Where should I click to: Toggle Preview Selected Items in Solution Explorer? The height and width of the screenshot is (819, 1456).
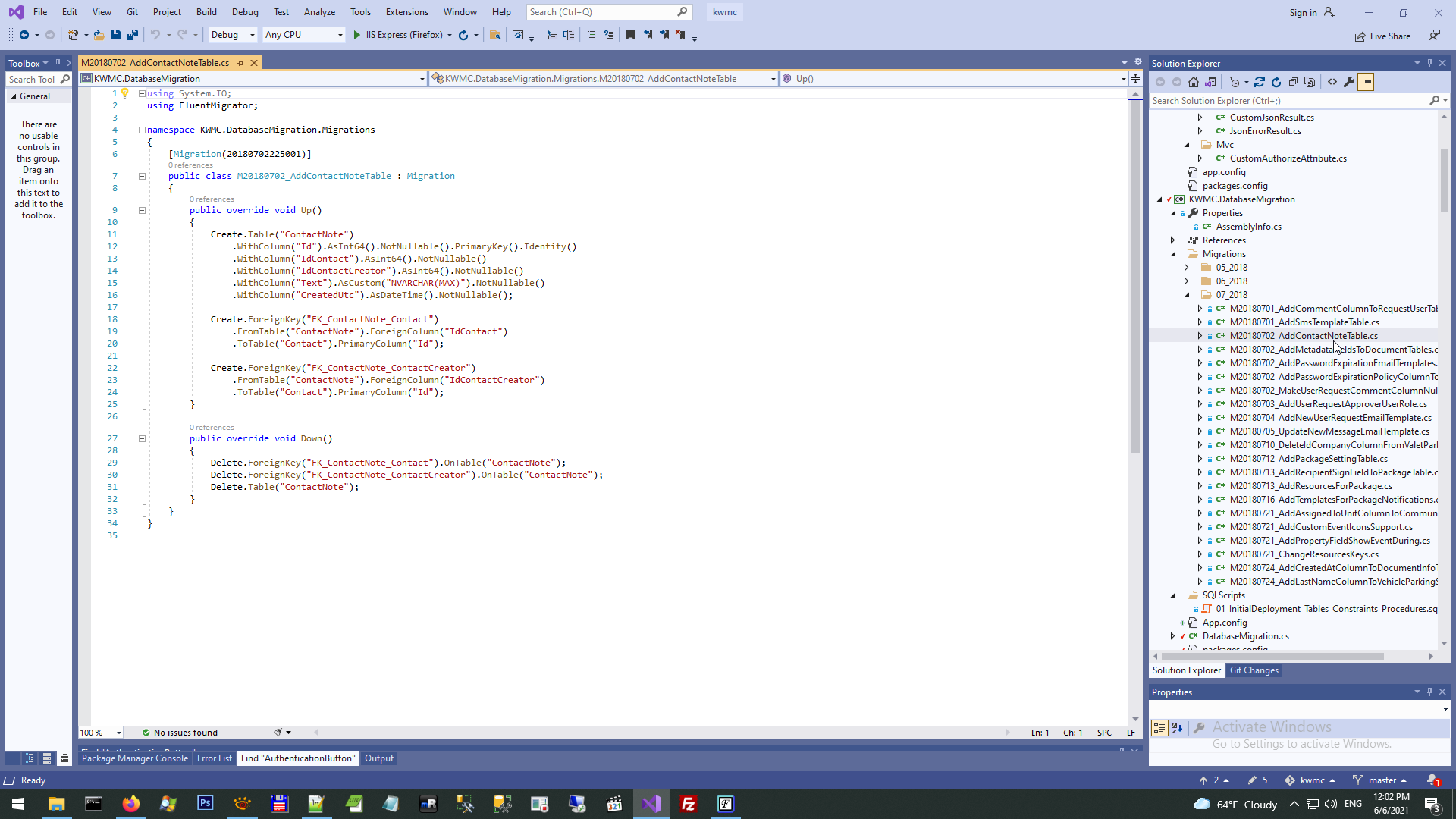coord(1366,82)
